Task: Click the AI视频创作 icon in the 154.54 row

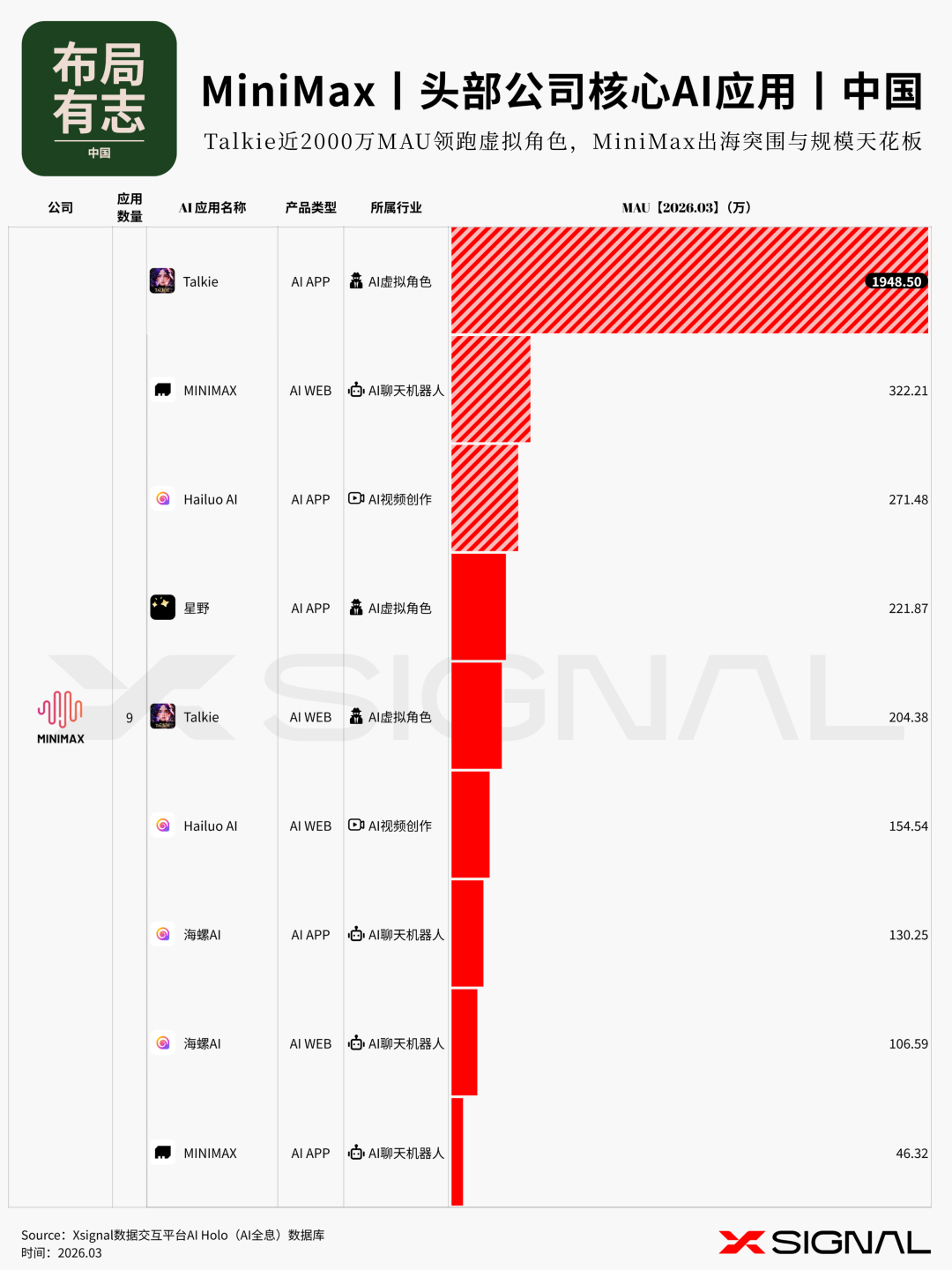Action: coord(356,825)
